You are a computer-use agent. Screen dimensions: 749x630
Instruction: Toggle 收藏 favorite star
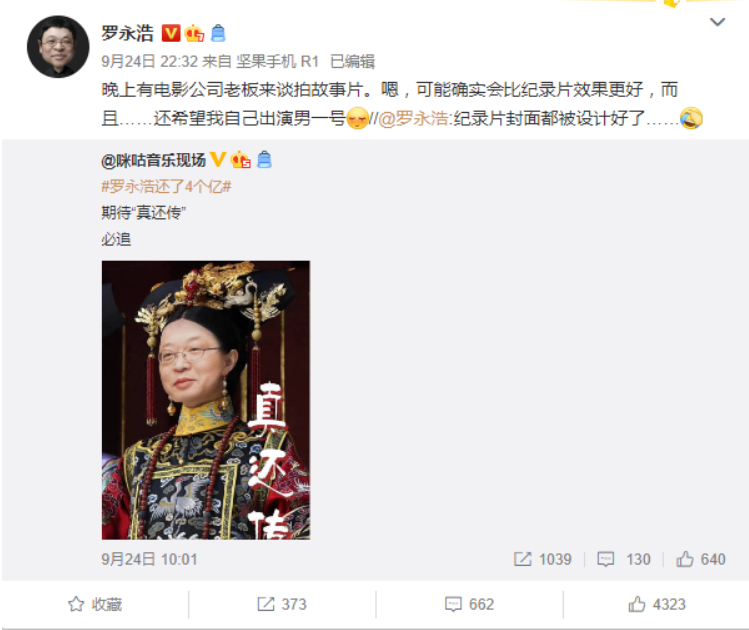coord(95,604)
